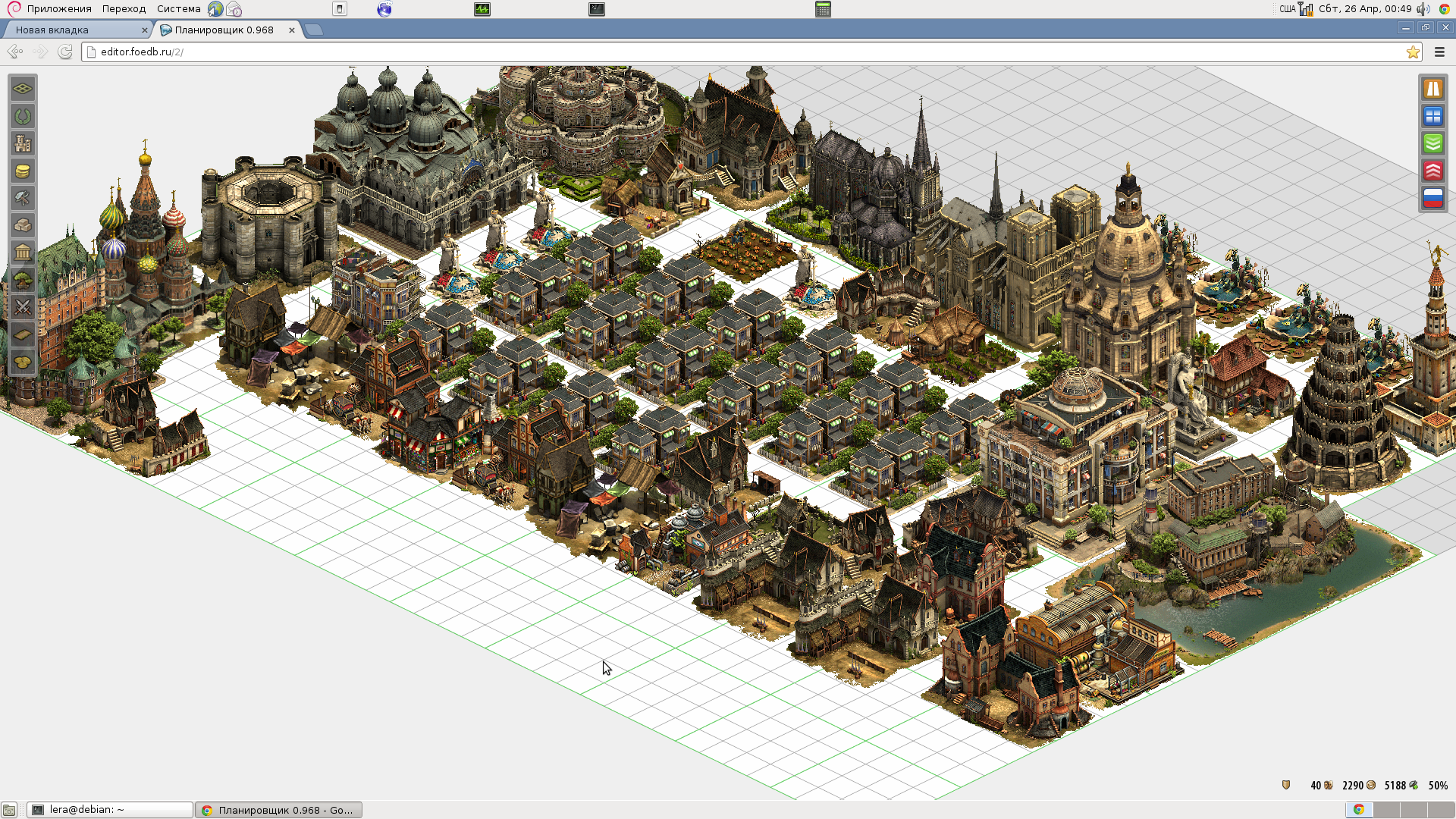Reload the current page
This screenshot has width=1456, height=819.
(x=65, y=52)
